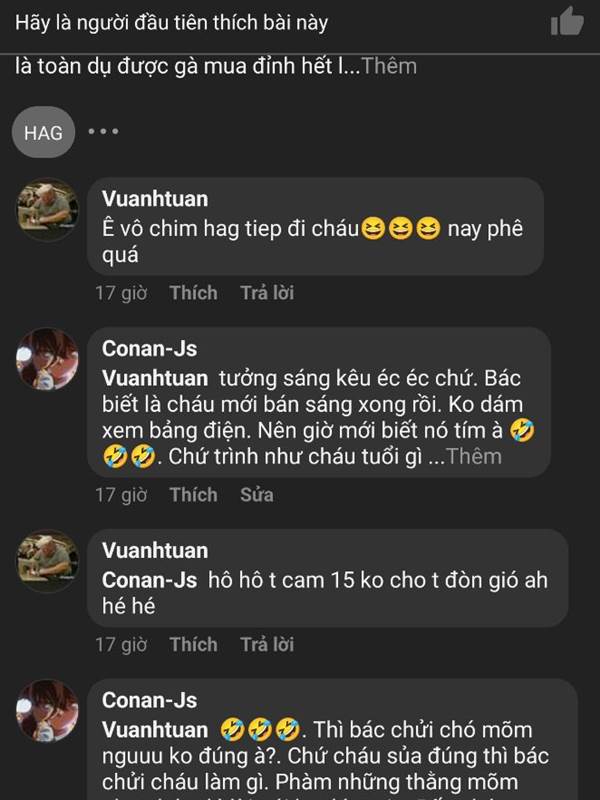
Task: Tap Vuanhtuan avatar on third comment
Action: [x=48, y=561]
